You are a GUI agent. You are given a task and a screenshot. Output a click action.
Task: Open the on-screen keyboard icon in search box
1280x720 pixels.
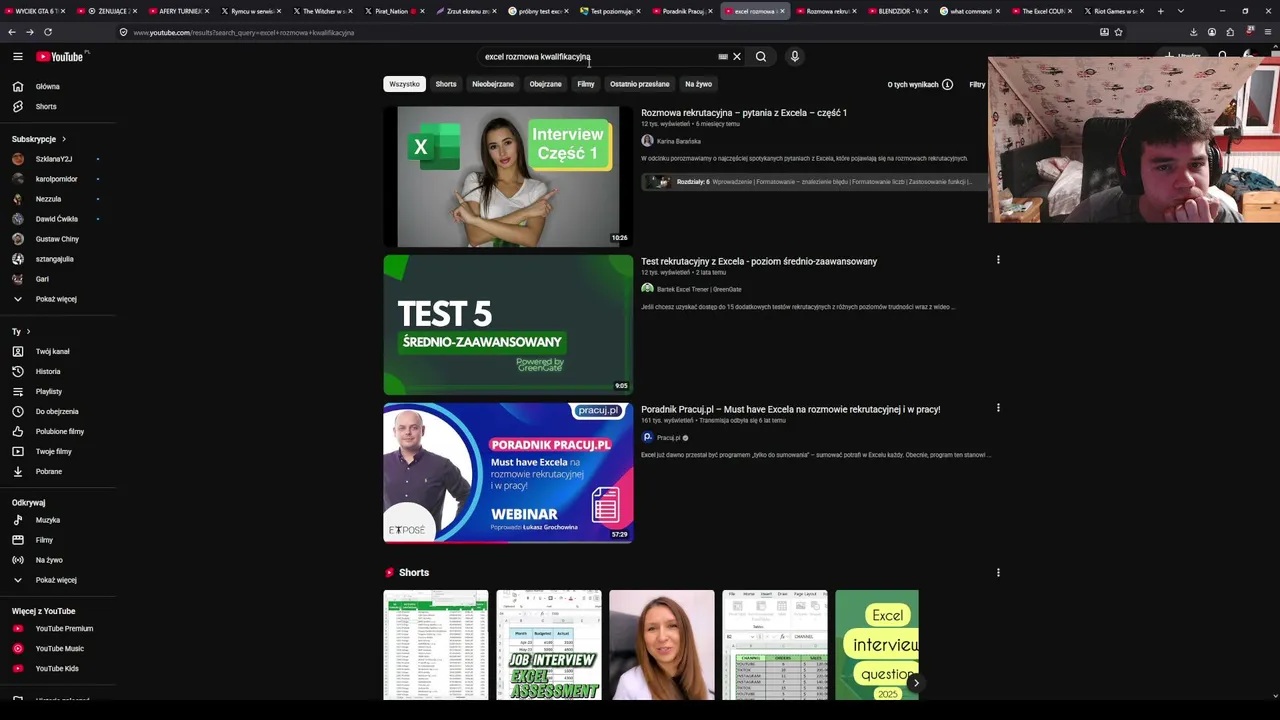point(723,57)
